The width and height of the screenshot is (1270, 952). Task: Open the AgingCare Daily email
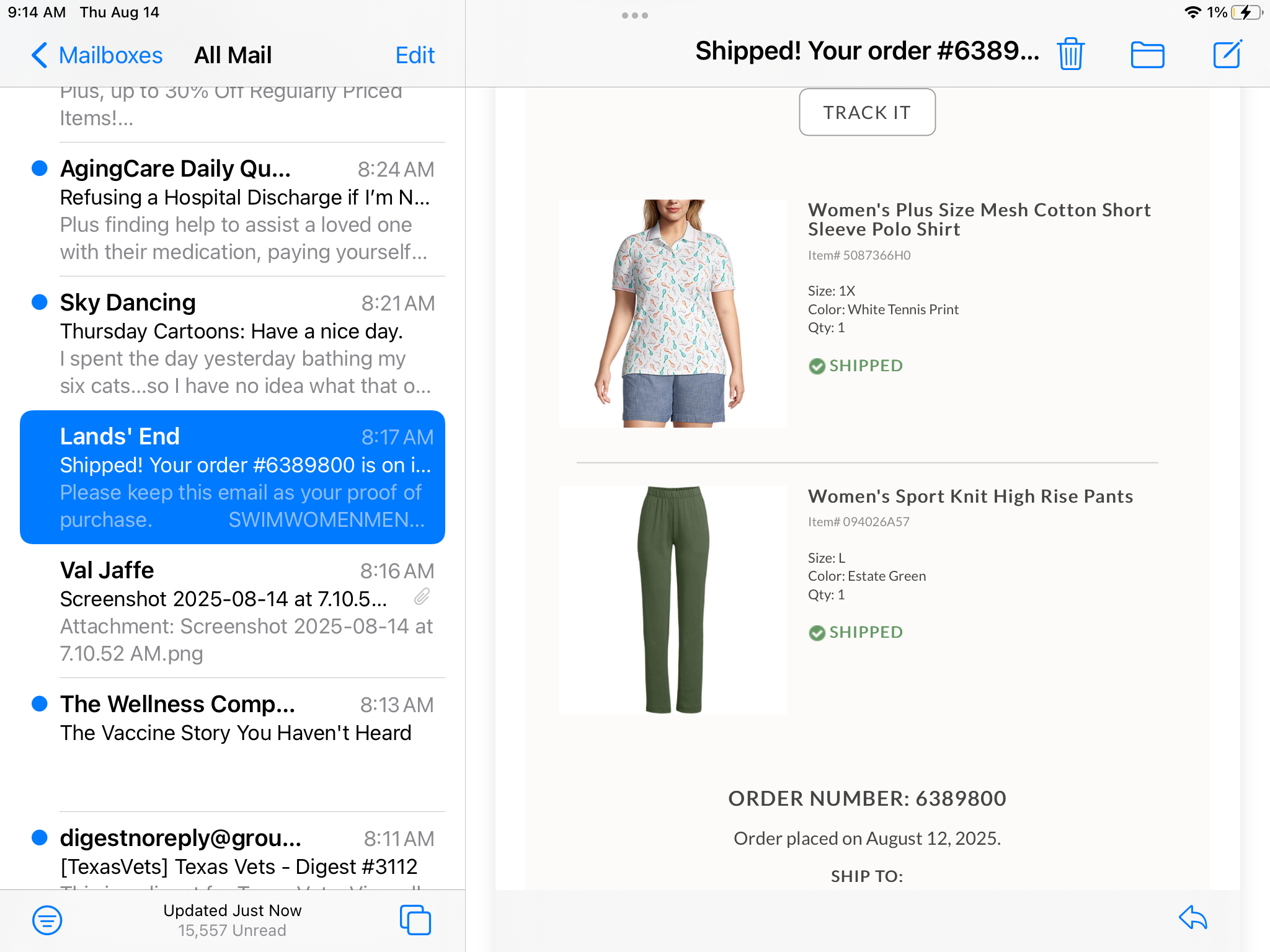click(x=233, y=209)
